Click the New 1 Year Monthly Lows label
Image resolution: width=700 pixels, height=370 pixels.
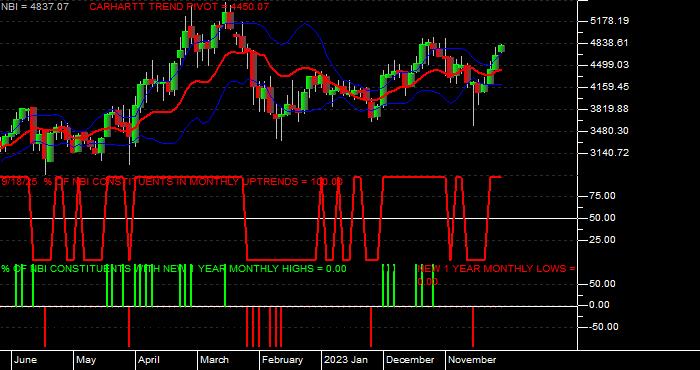pyautogui.click(x=496, y=275)
